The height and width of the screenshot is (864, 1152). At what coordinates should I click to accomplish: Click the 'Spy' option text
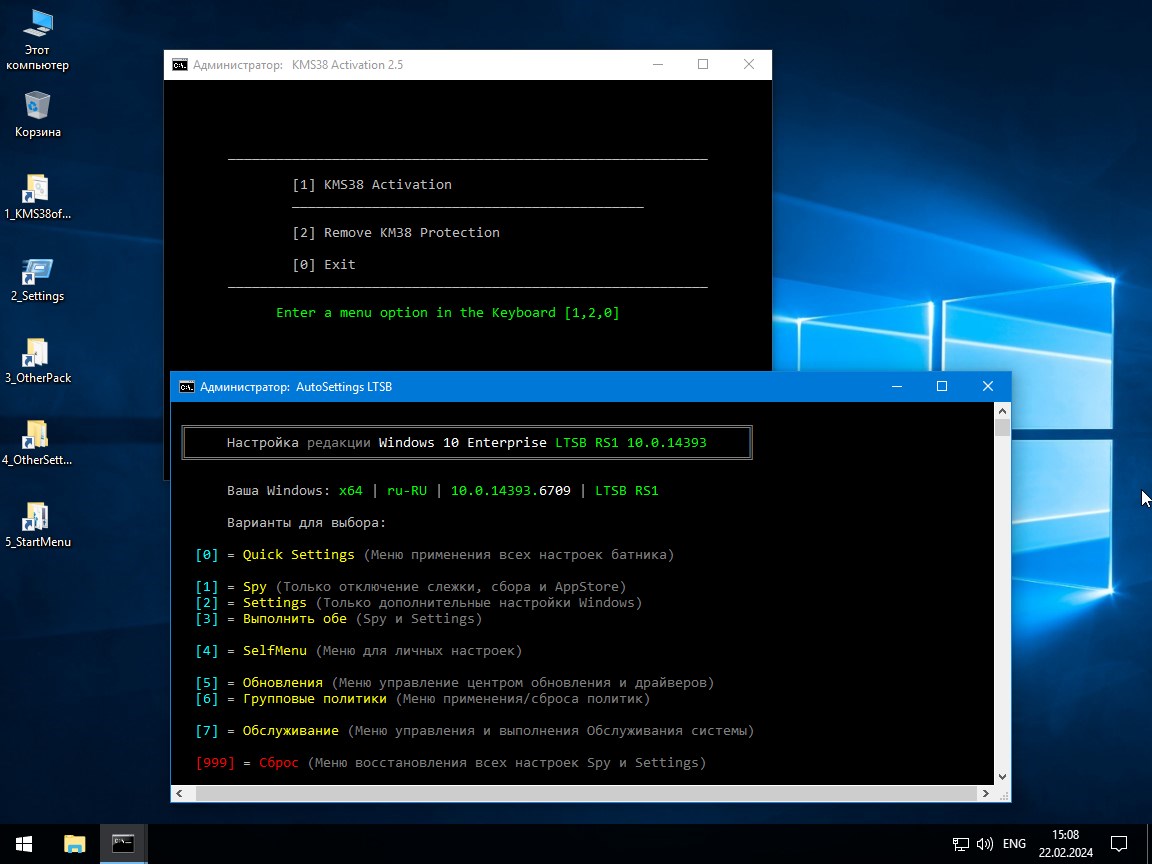(x=255, y=587)
